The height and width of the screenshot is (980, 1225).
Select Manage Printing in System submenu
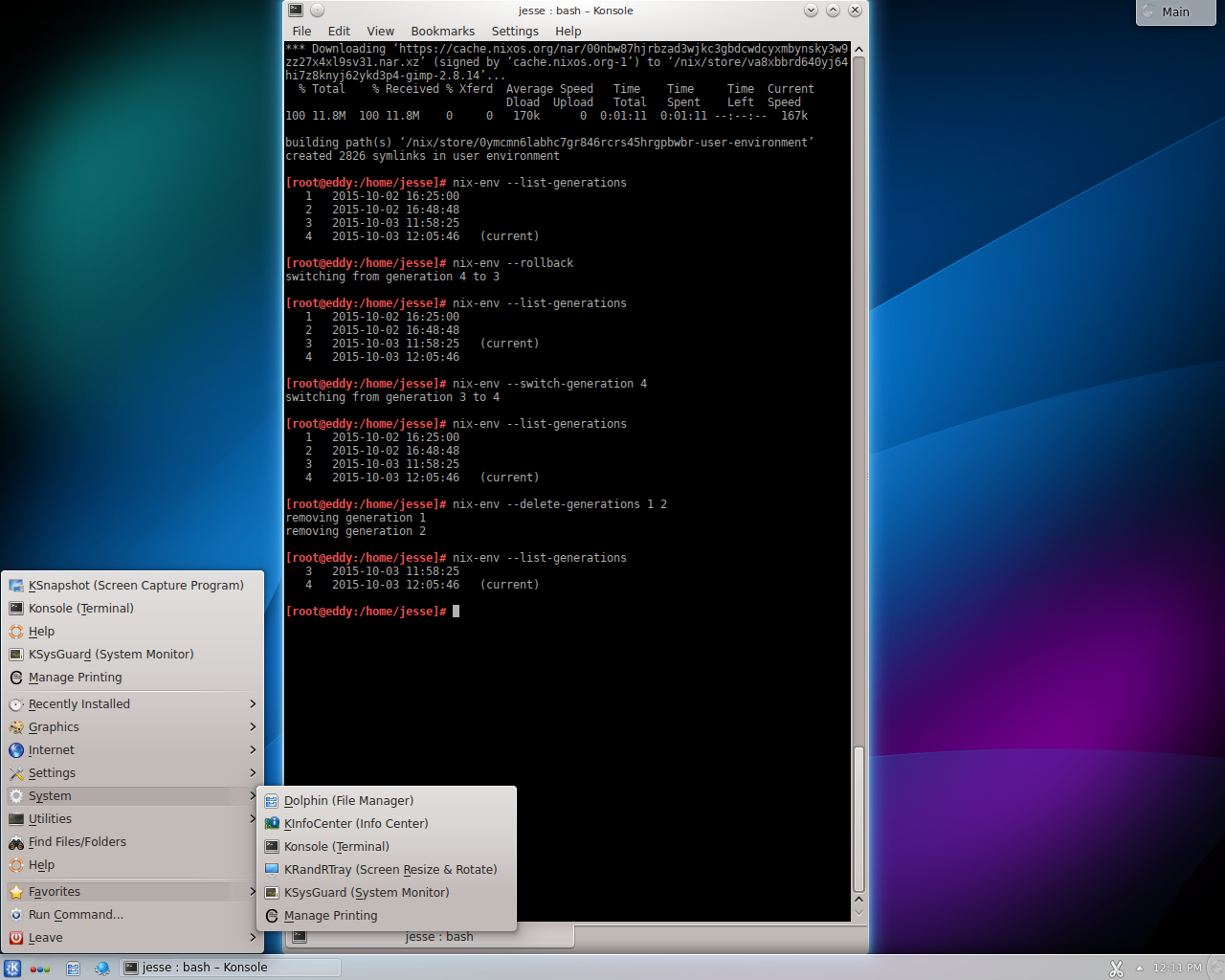[x=387, y=916]
